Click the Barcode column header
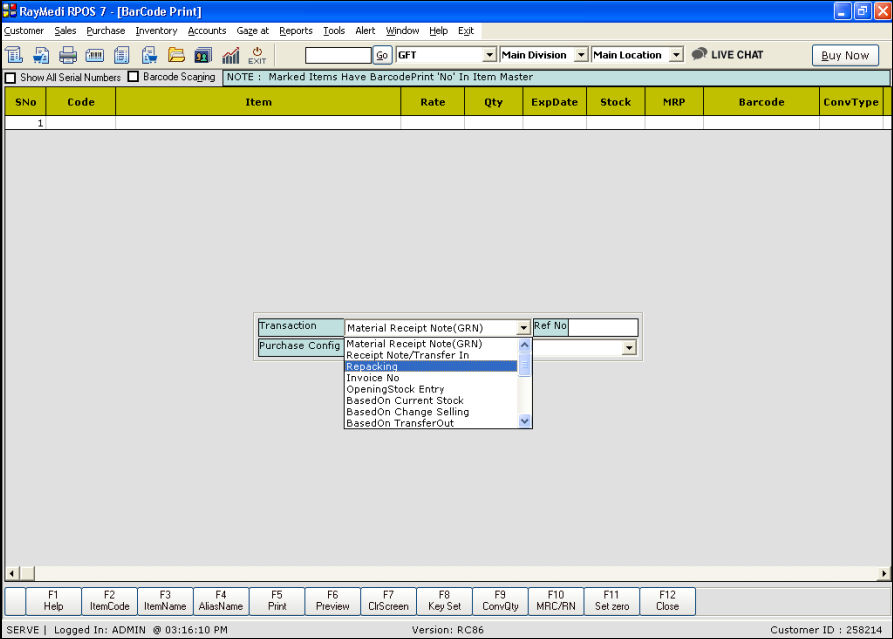893x639 pixels. tap(761, 102)
